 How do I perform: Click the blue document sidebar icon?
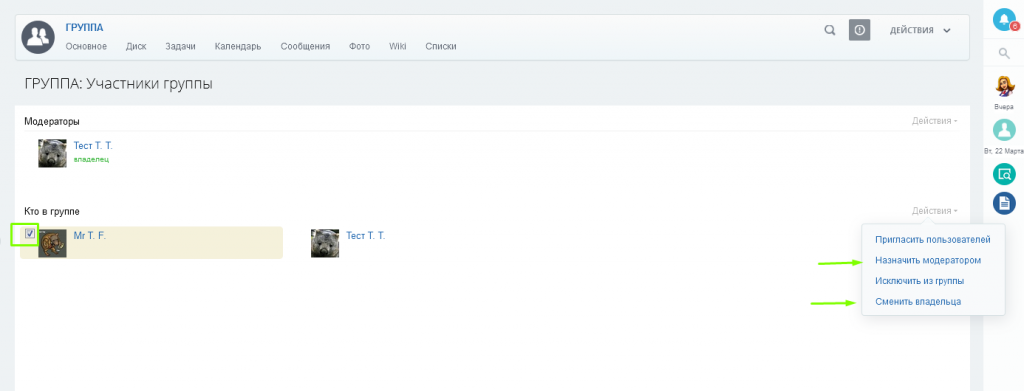point(1004,203)
